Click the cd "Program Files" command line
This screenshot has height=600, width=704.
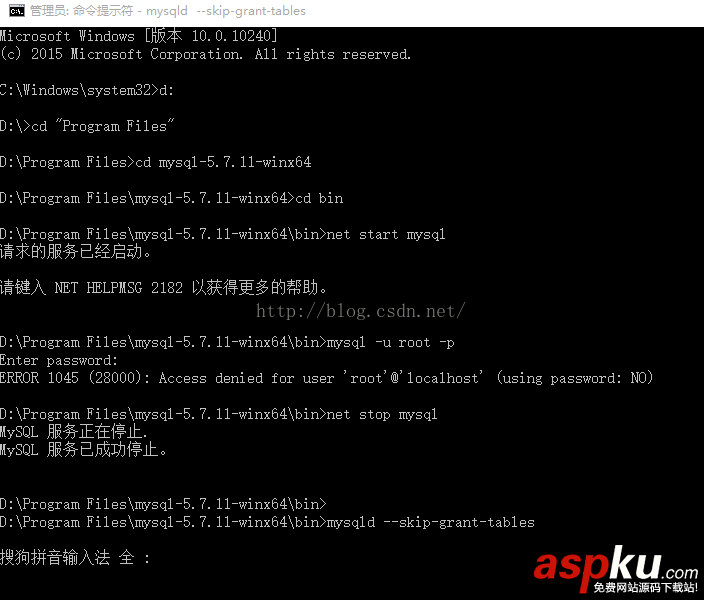87,126
